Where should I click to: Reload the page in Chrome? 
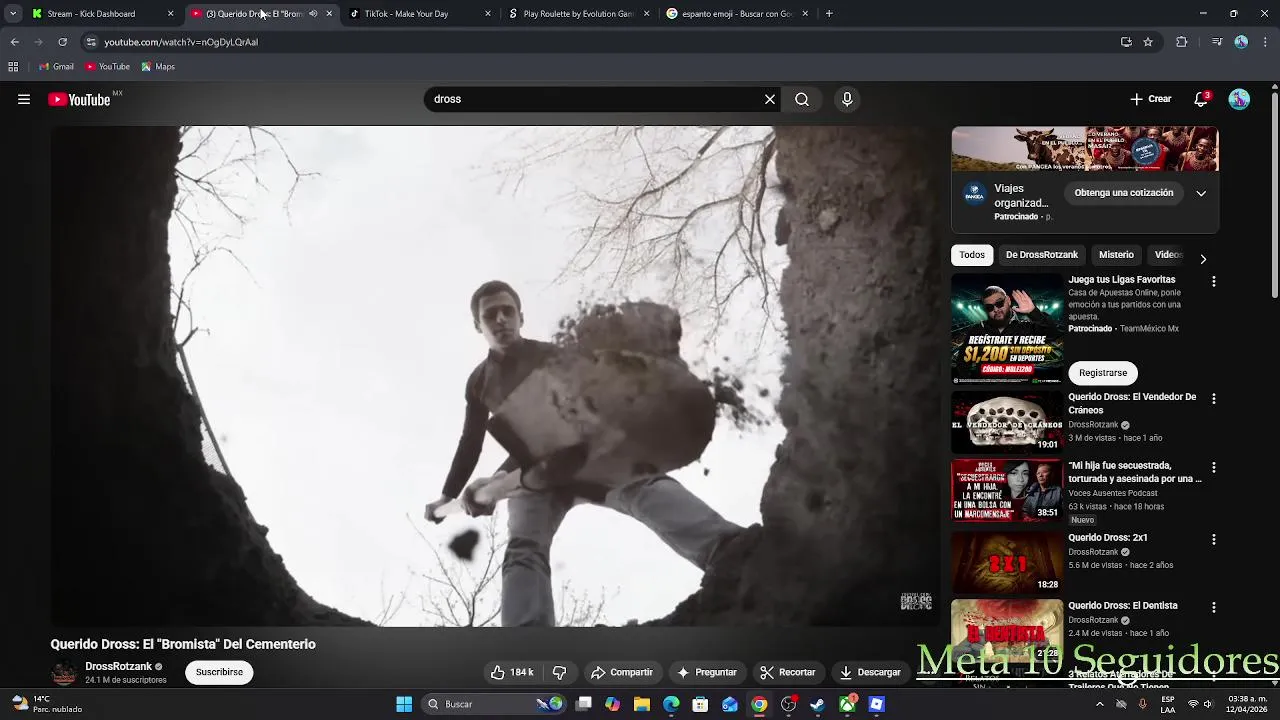pyautogui.click(x=62, y=42)
